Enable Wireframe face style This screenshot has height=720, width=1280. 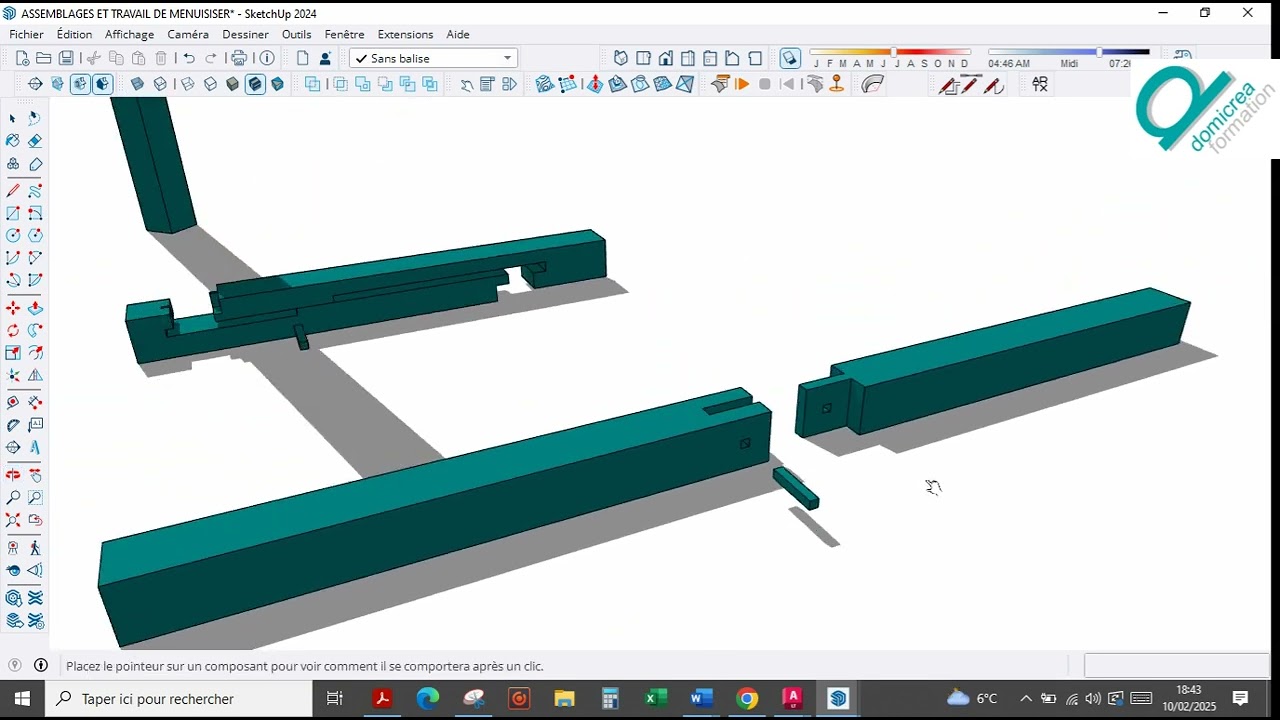[x=188, y=84]
